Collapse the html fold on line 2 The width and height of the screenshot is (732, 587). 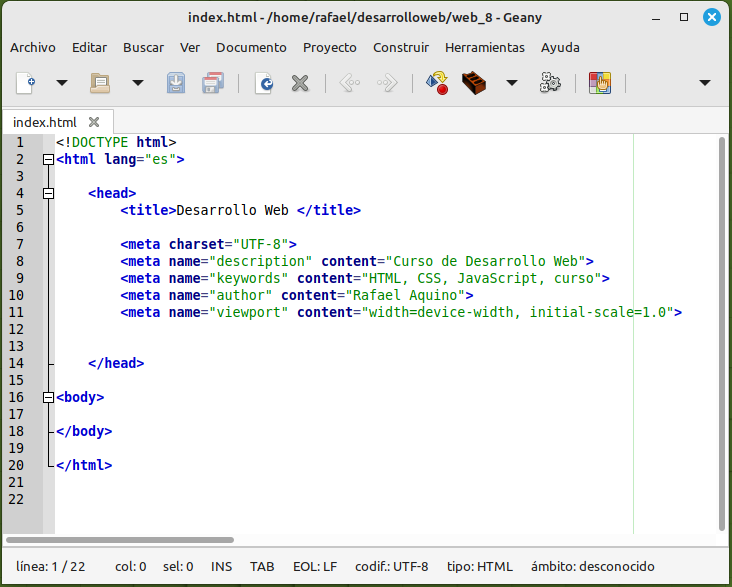(x=48, y=160)
